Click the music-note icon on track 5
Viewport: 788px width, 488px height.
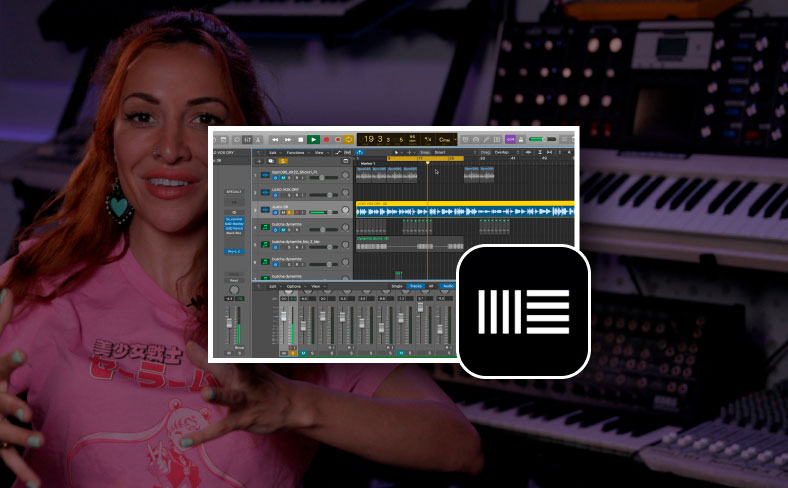pyautogui.click(x=265, y=245)
